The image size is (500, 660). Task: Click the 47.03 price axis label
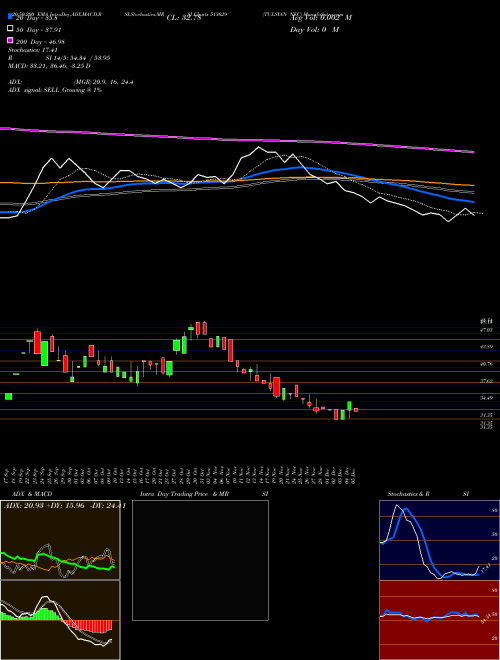(486, 330)
